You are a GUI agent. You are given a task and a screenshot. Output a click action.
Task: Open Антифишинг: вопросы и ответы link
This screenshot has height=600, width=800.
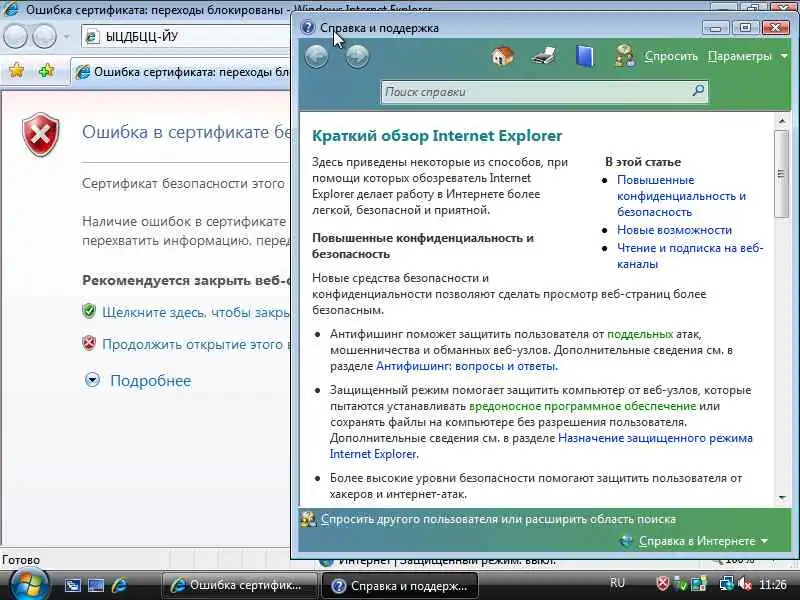coord(467,366)
